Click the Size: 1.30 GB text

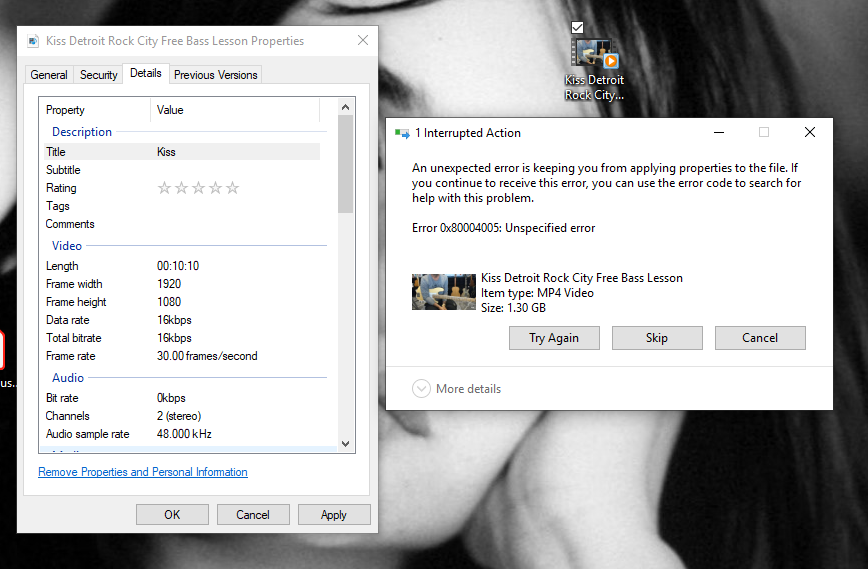513,308
